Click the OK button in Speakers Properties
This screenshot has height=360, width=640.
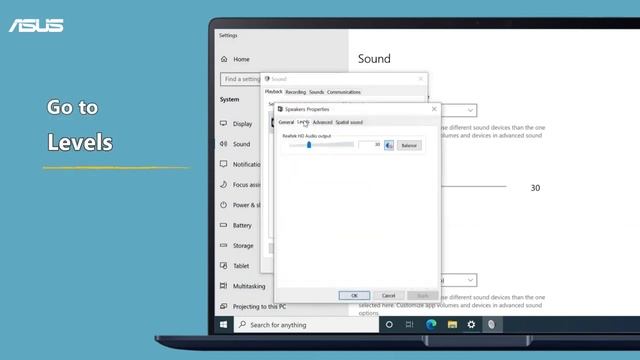(x=354, y=295)
